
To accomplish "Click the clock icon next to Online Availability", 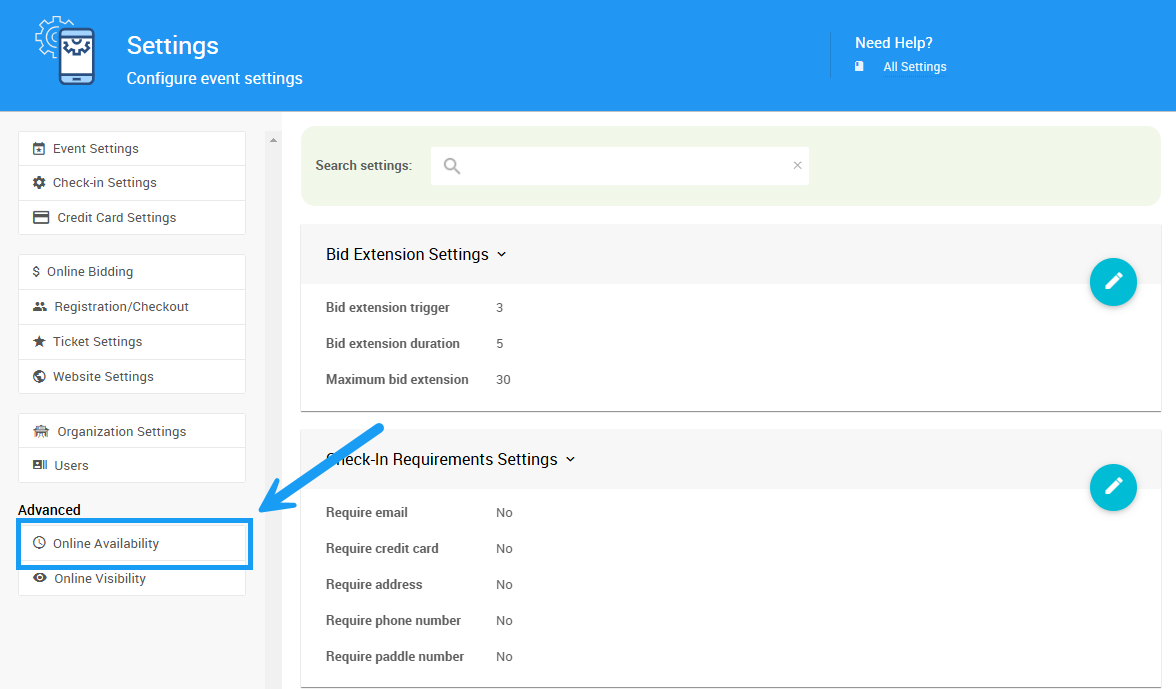I will [40, 543].
